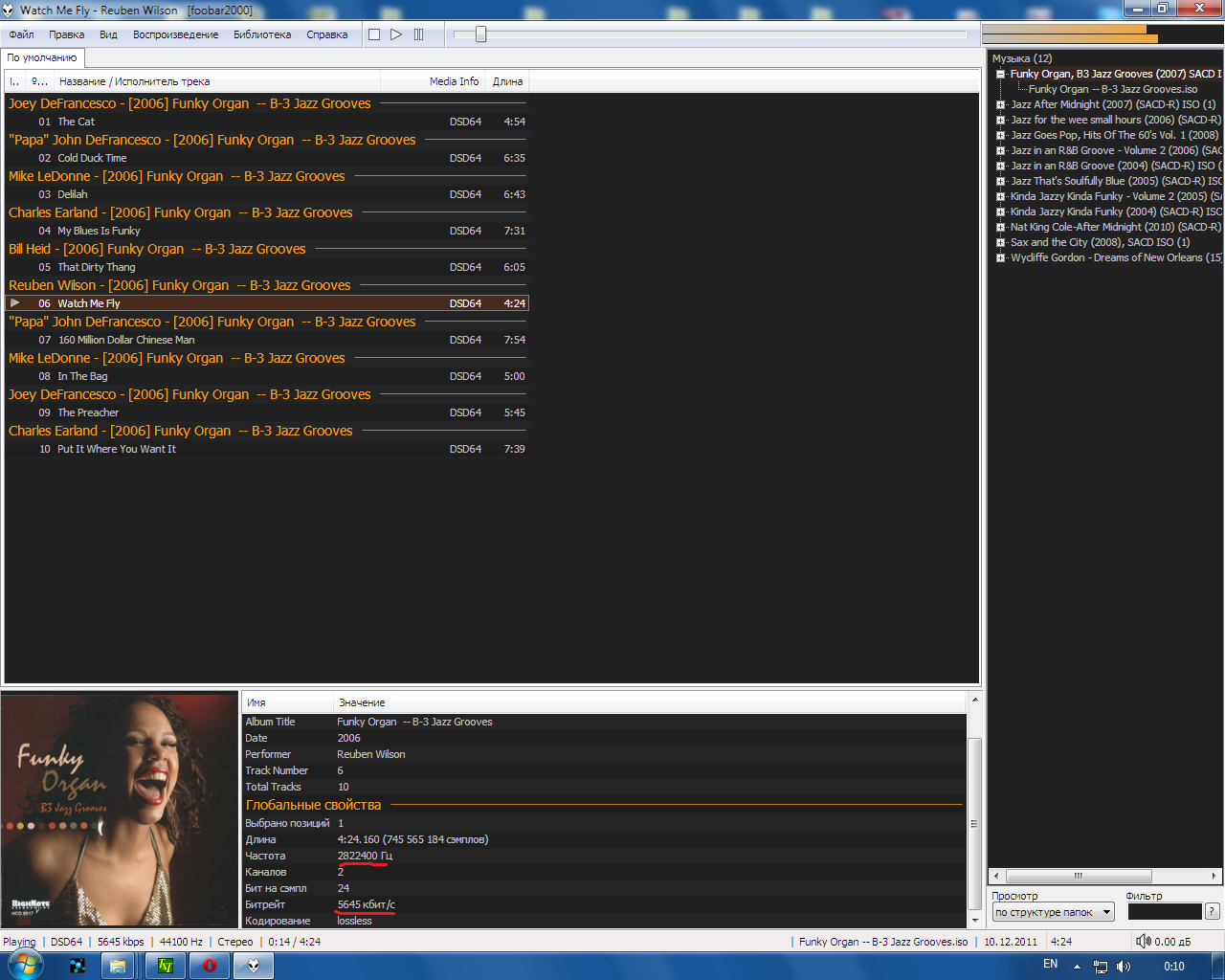Collapse the Funky Organ, B3 Jazz Grooves folder
1225x980 pixels.
click(x=1000, y=74)
